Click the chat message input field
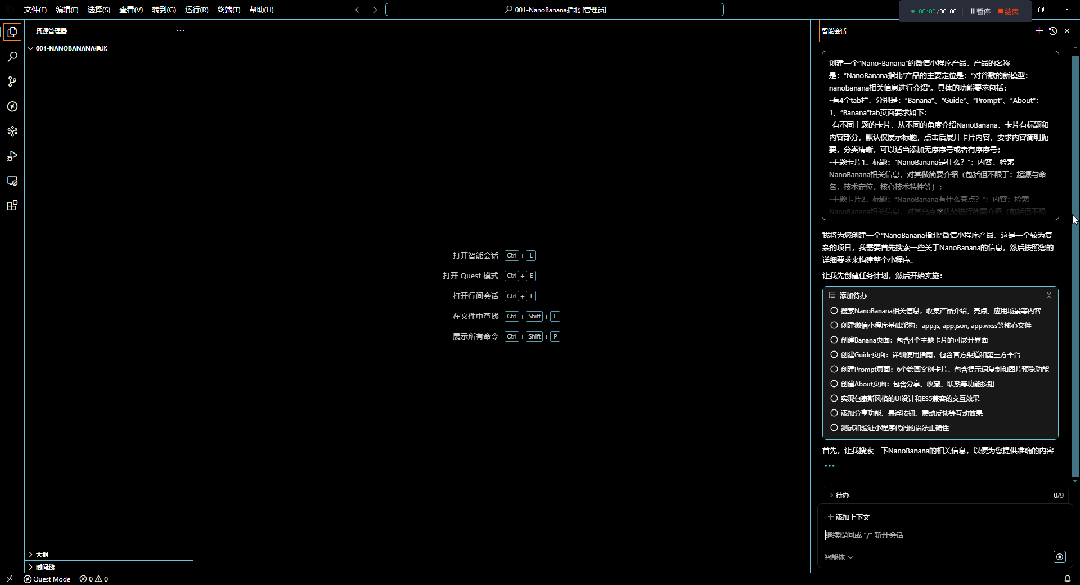This screenshot has width=1080, height=585. coord(930,535)
